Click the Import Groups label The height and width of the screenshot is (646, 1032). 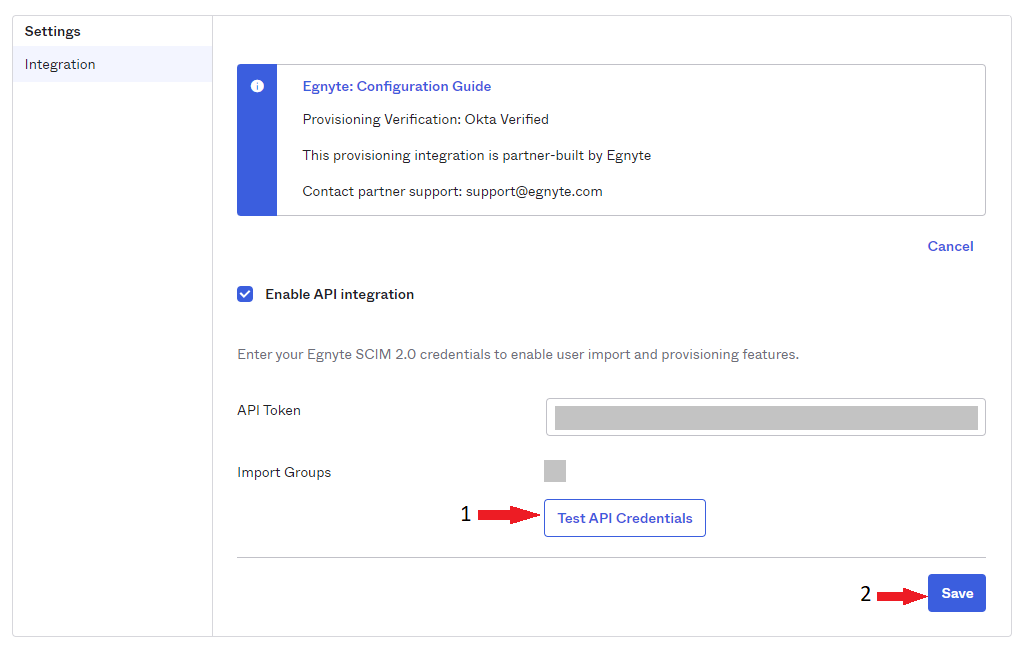(284, 473)
